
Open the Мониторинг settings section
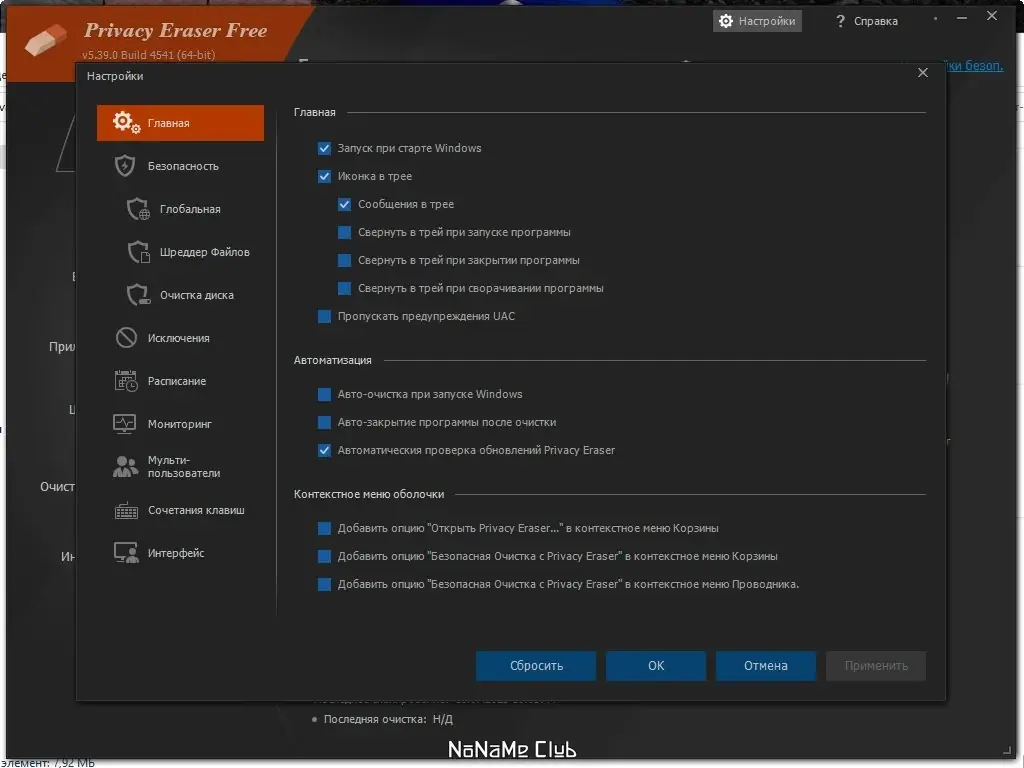pyautogui.click(x=180, y=424)
